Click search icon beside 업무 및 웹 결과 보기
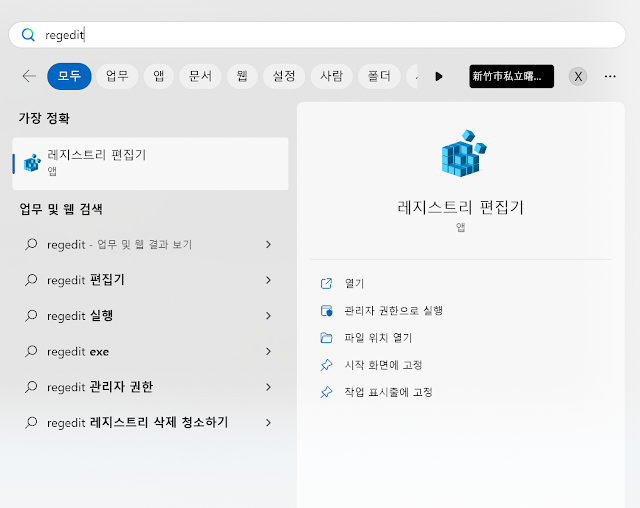640x508 pixels. click(31, 244)
